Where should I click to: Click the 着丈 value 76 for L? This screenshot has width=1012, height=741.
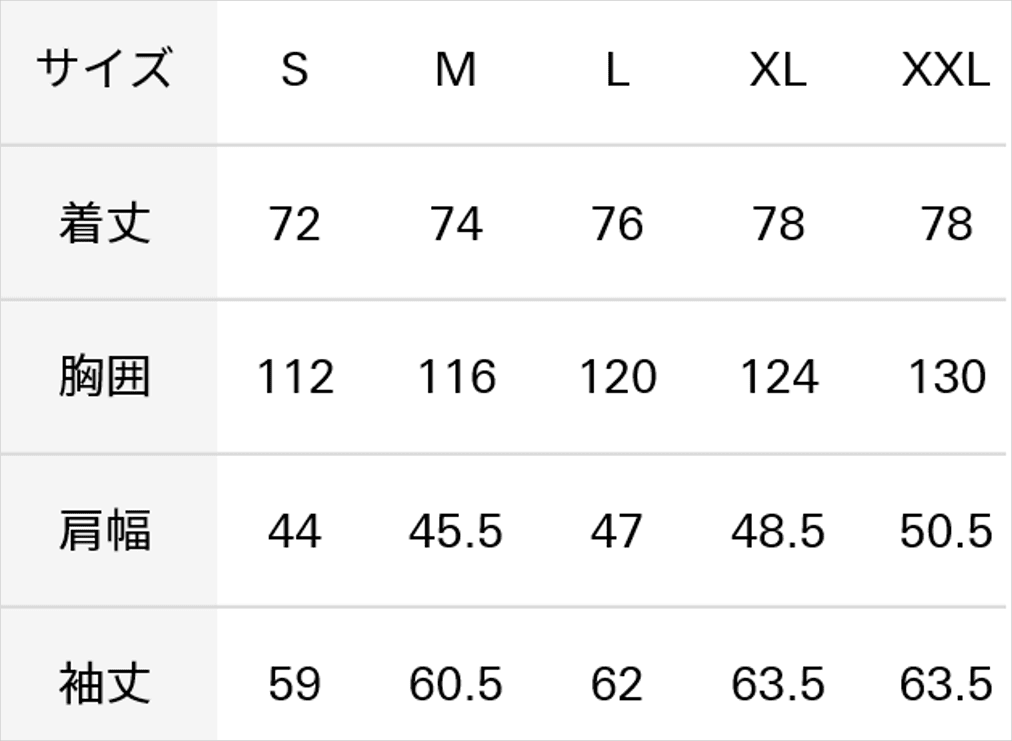click(x=617, y=224)
